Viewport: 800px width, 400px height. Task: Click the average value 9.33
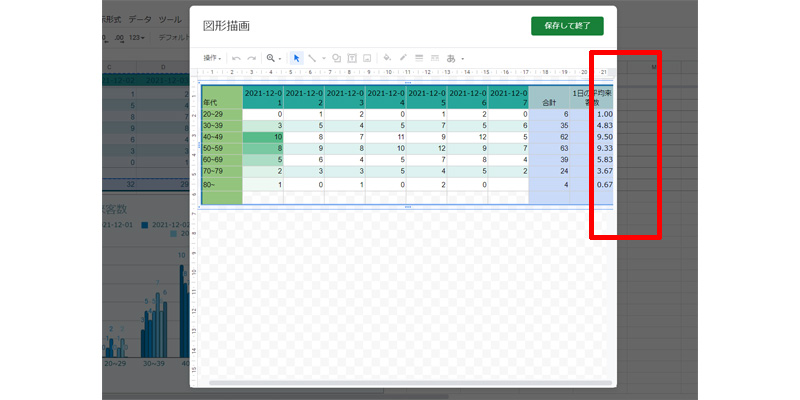[x=605, y=148]
